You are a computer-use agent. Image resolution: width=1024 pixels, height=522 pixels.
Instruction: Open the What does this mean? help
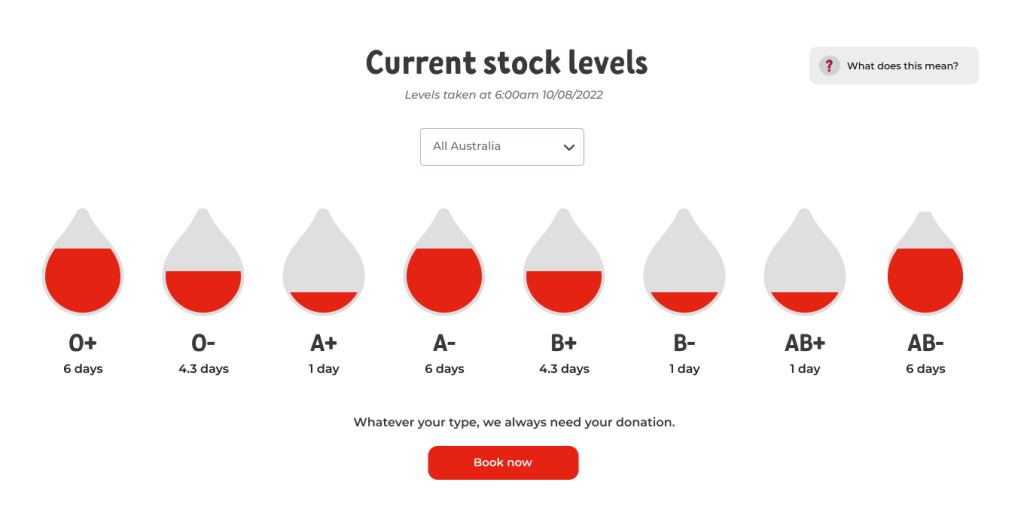click(902, 66)
